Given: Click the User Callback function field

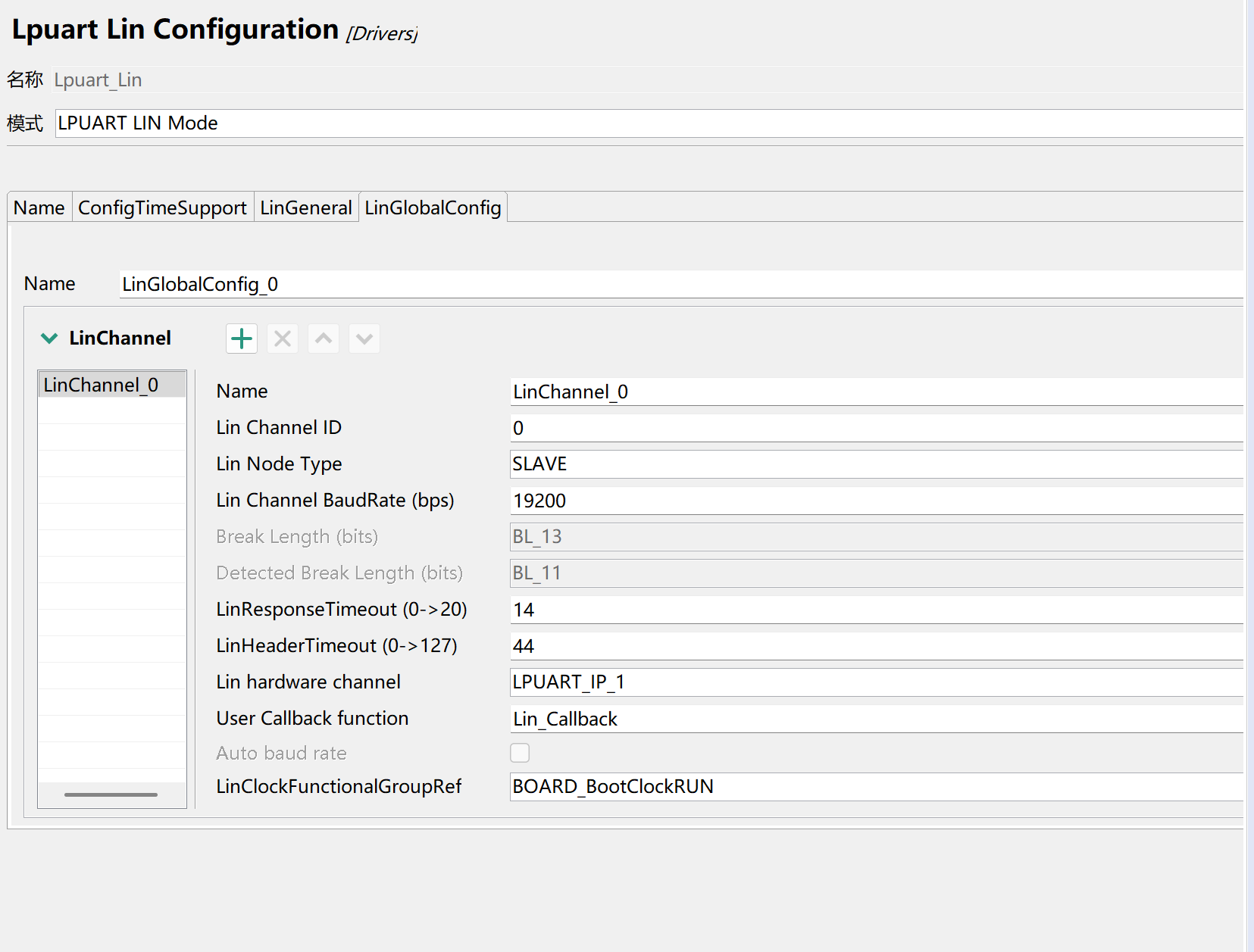Looking at the screenshot, I should [x=877, y=719].
